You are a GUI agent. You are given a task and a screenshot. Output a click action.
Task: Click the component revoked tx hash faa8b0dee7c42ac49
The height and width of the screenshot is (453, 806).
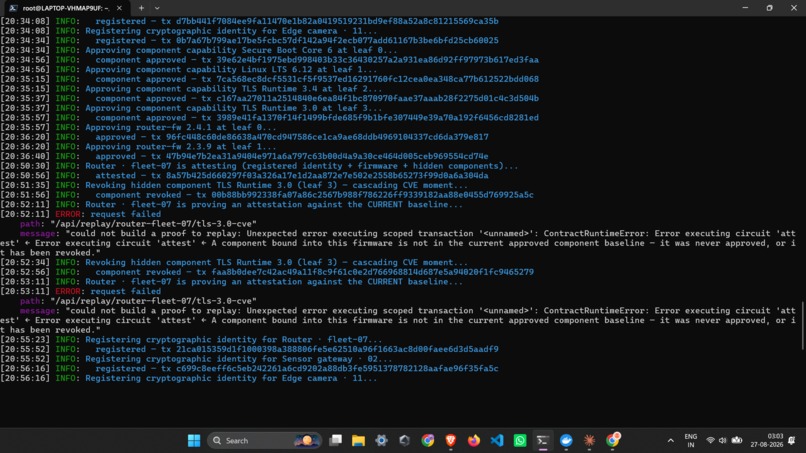pyautogui.click(x=372, y=273)
